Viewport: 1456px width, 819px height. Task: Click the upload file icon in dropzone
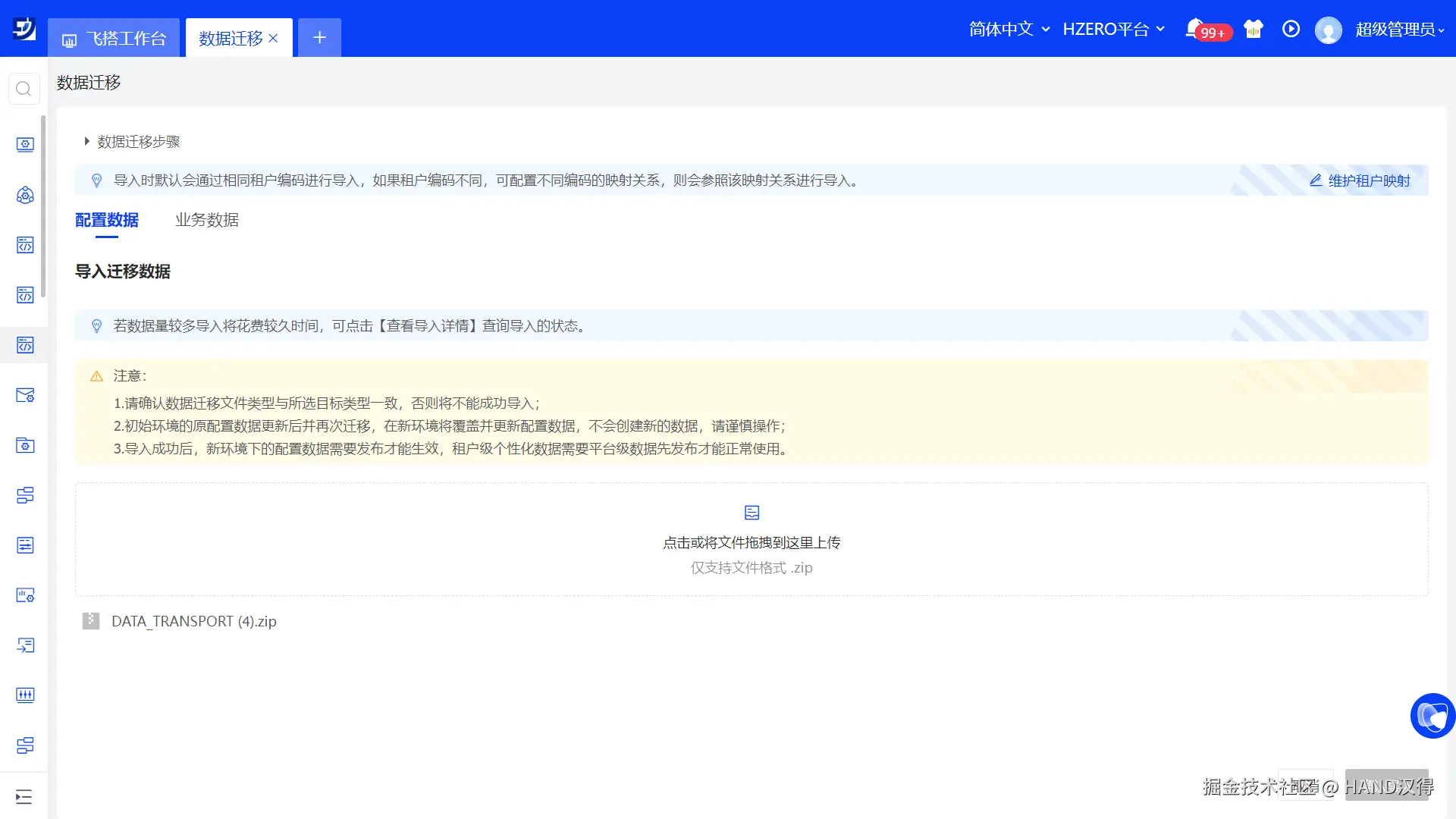tap(752, 513)
